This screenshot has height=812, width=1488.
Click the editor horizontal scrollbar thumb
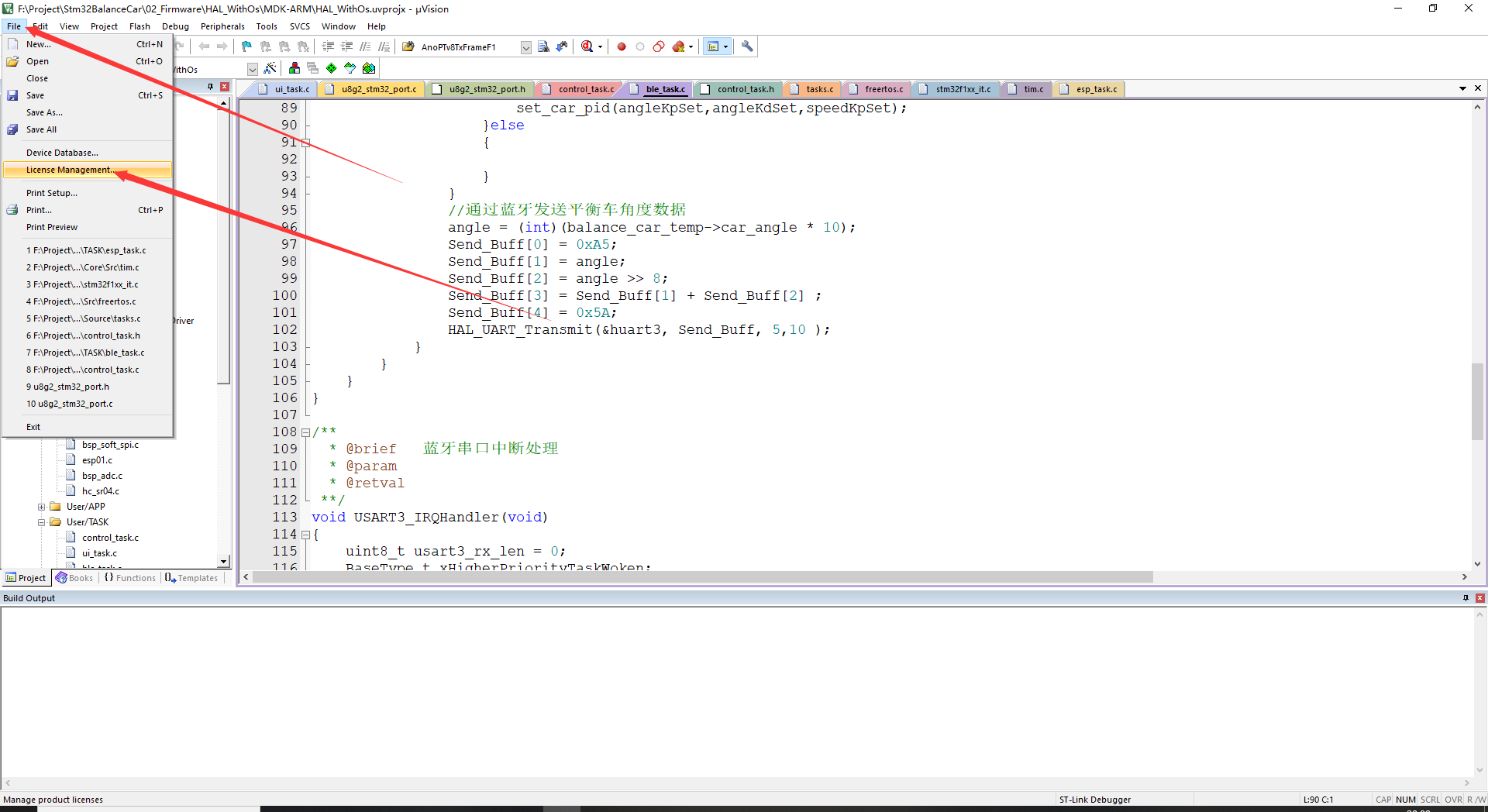pyautogui.click(x=702, y=577)
